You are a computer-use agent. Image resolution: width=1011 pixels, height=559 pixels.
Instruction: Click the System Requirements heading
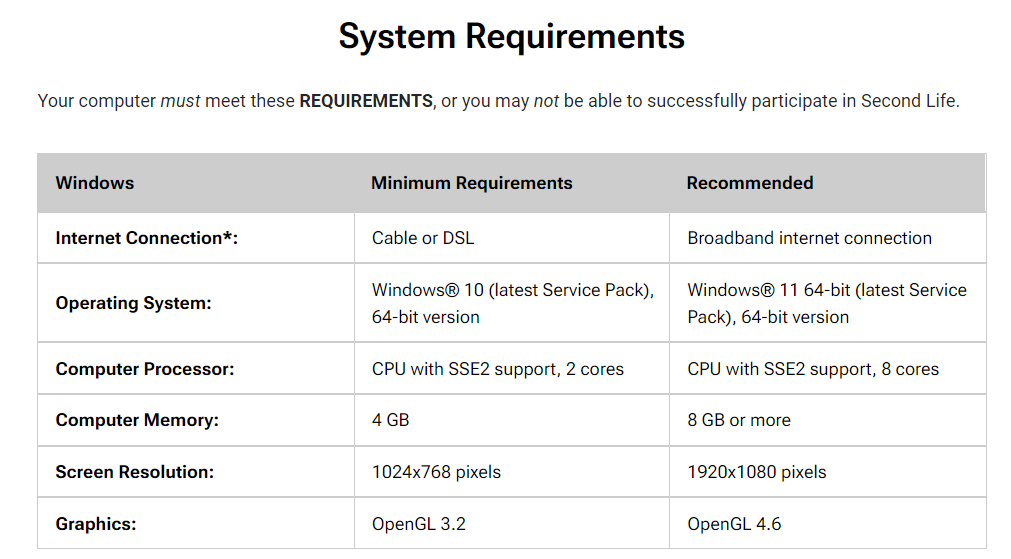click(x=511, y=37)
